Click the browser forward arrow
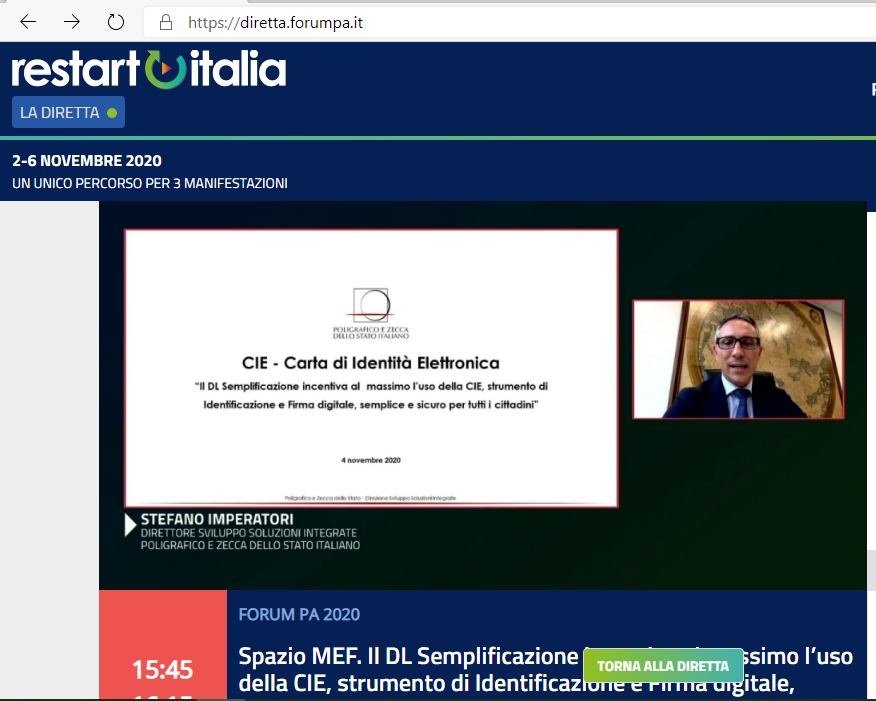The height and width of the screenshot is (701, 876). tap(71, 20)
